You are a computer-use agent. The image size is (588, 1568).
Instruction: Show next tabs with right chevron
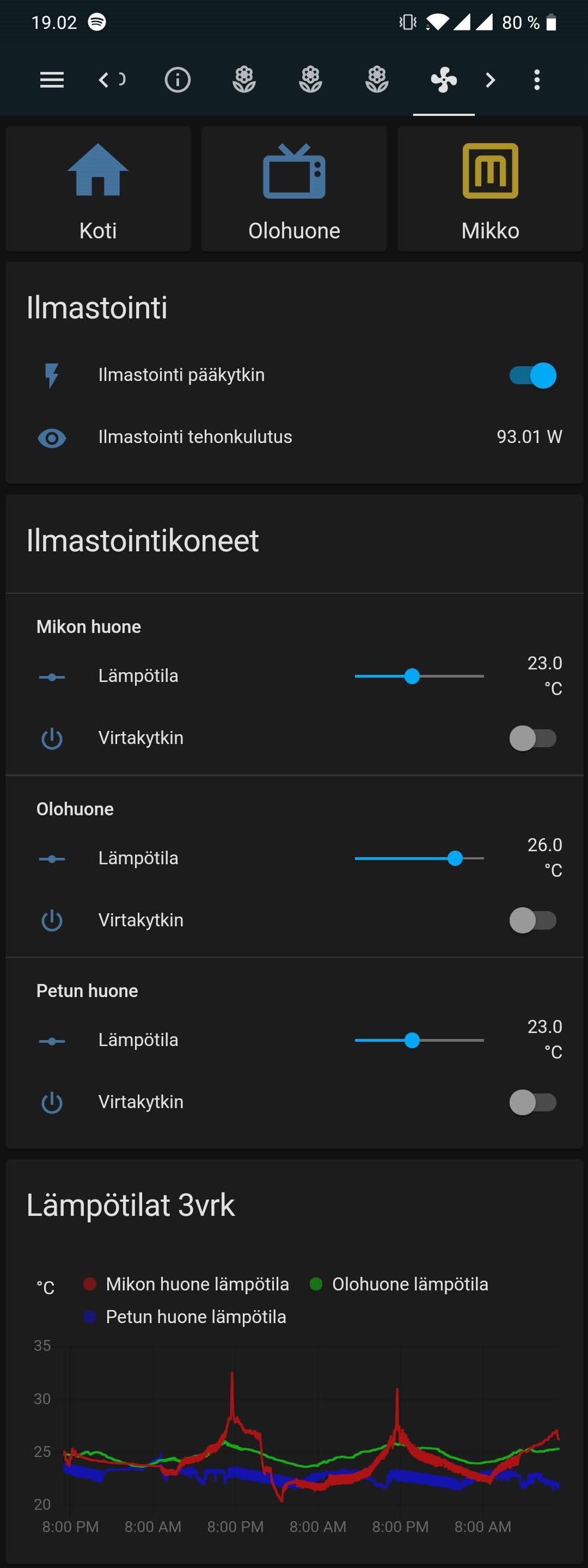pyautogui.click(x=491, y=80)
